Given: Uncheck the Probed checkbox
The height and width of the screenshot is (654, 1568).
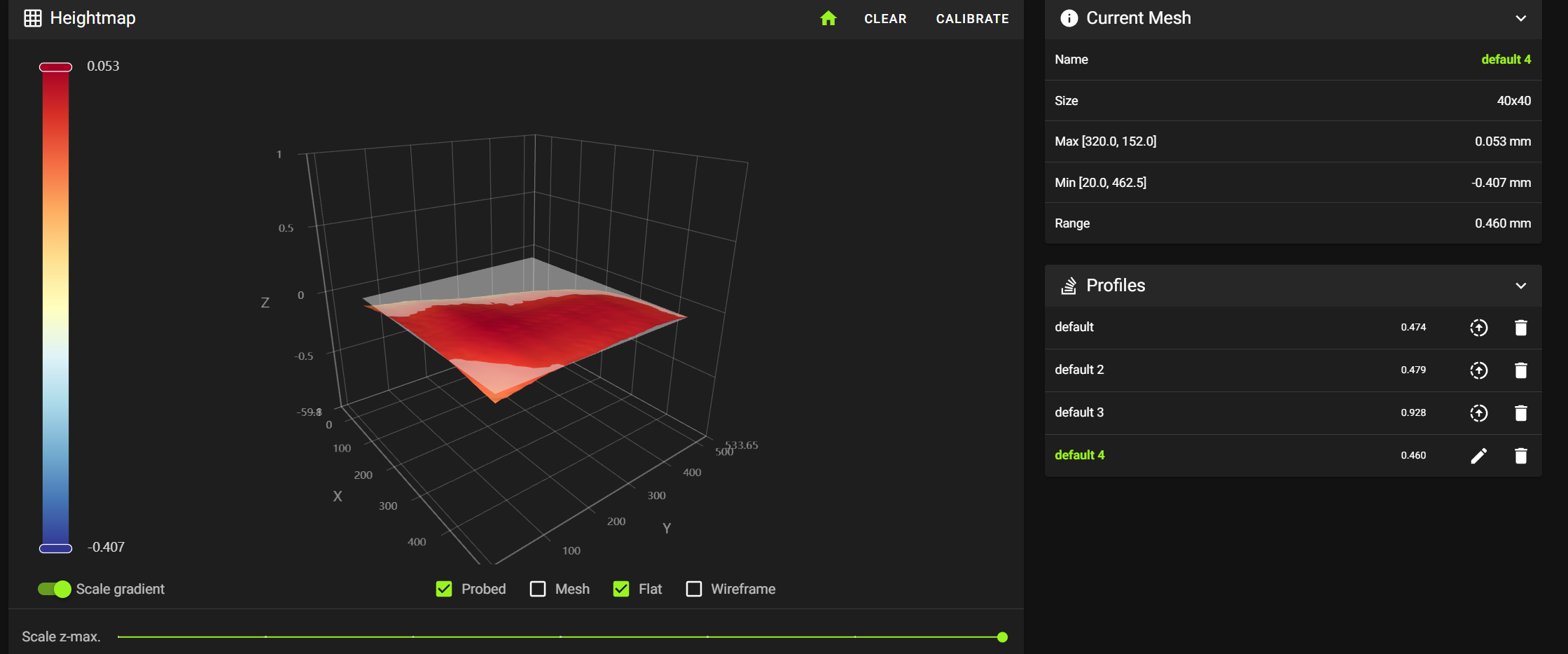Looking at the screenshot, I should 444,589.
